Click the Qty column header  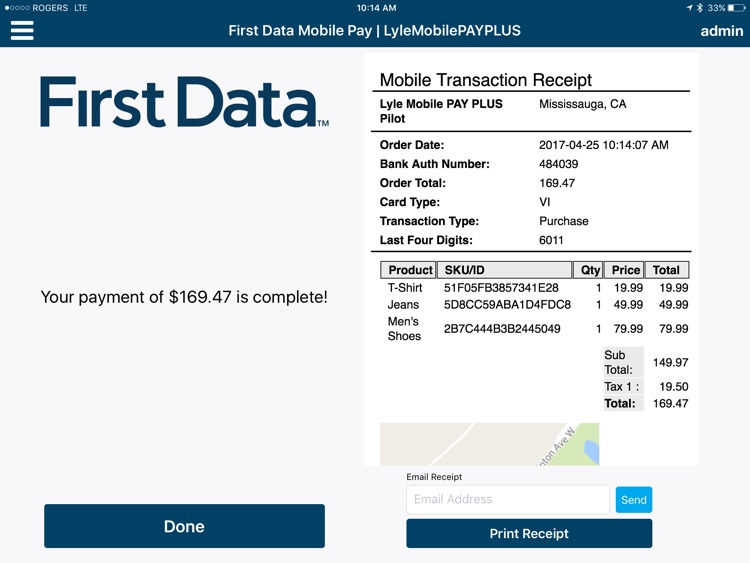pos(588,270)
